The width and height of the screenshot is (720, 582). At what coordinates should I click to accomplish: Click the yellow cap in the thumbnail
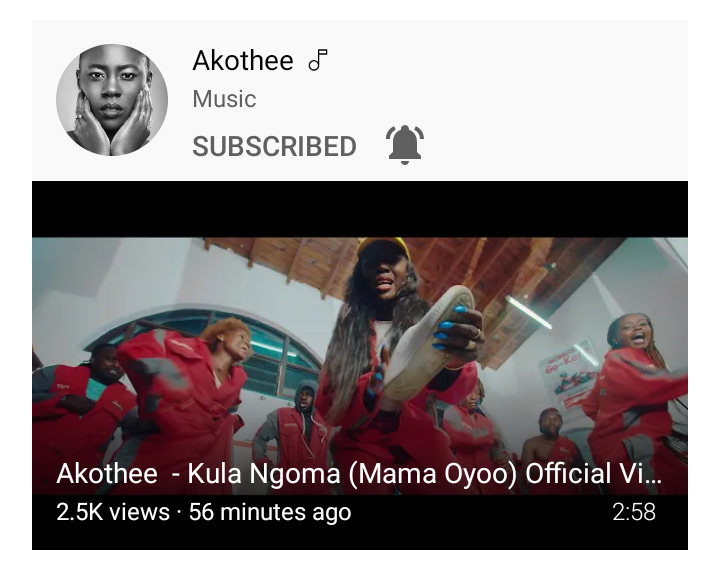click(x=380, y=246)
